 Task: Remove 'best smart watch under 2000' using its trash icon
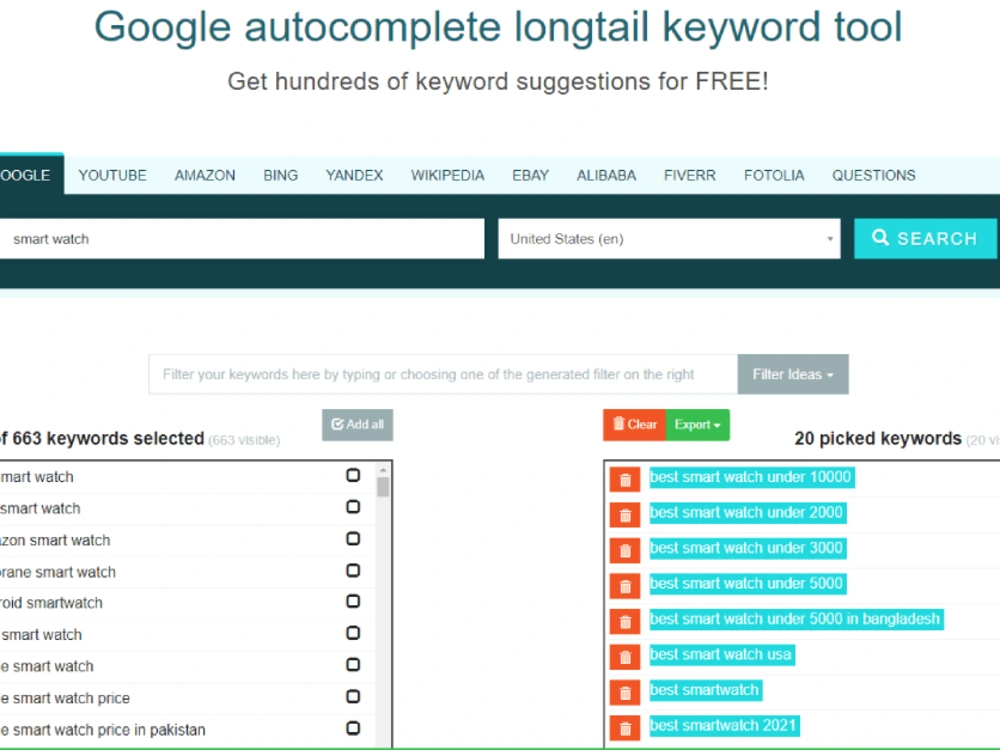(625, 515)
